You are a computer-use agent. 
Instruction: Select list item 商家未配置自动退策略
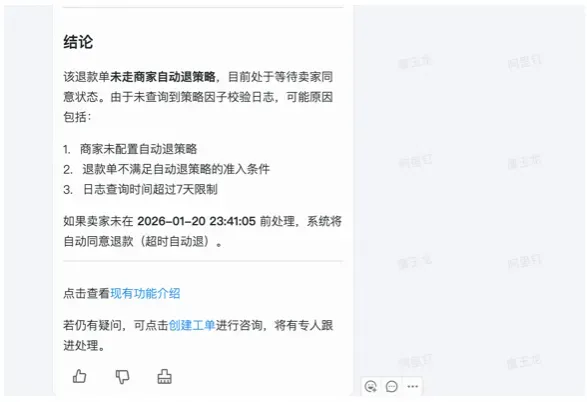coord(138,149)
